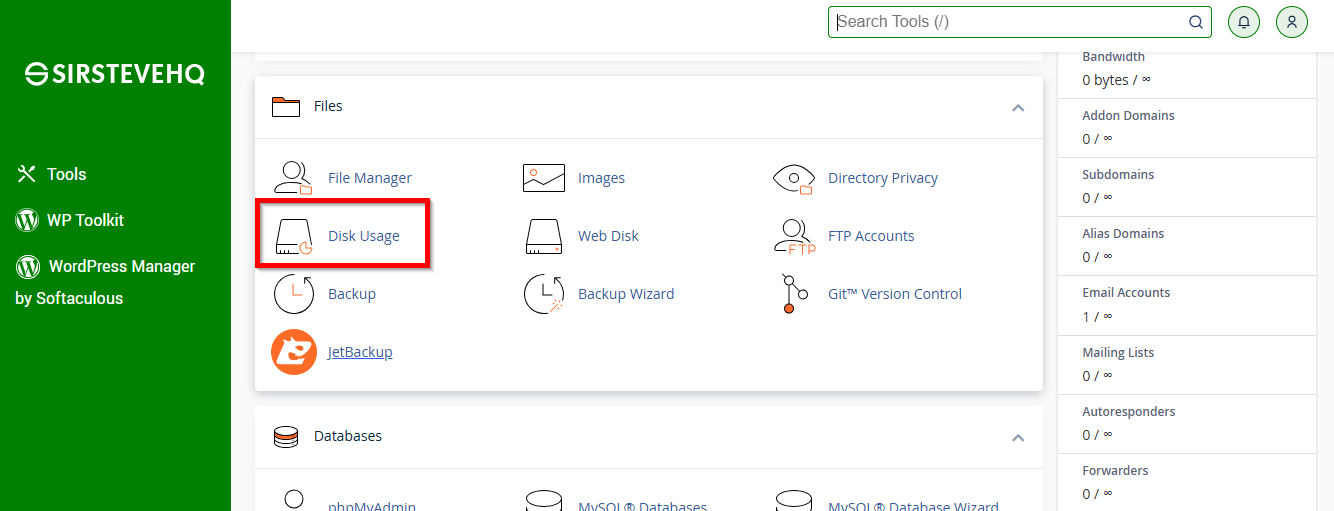Collapse the Databases section chevron

pyautogui.click(x=1018, y=438)
